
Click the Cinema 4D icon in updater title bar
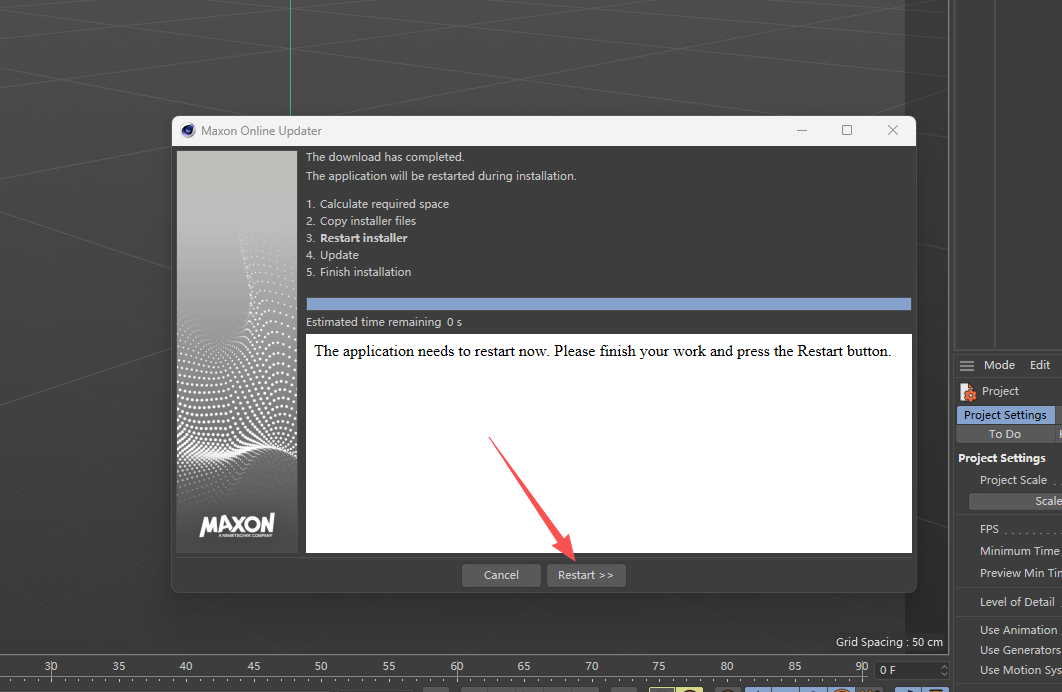point(188,131)
